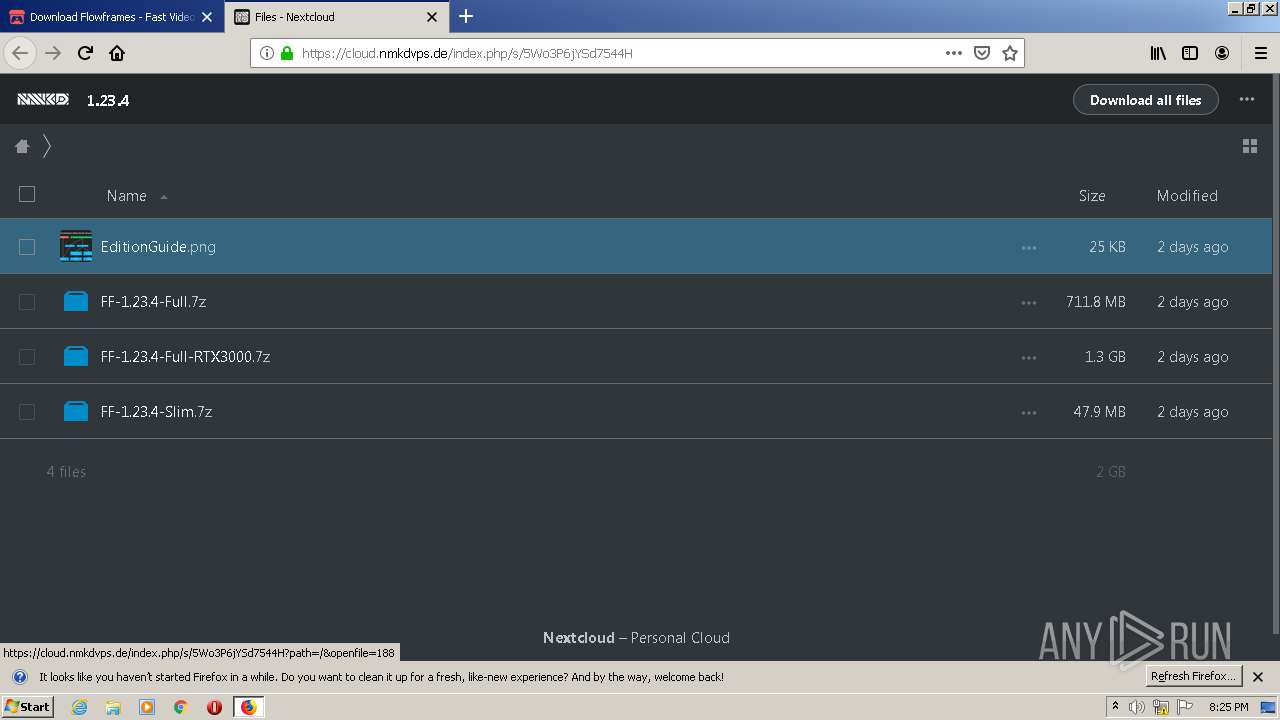
Task: Open the EditionGuide.png file name
Action: 158,247
